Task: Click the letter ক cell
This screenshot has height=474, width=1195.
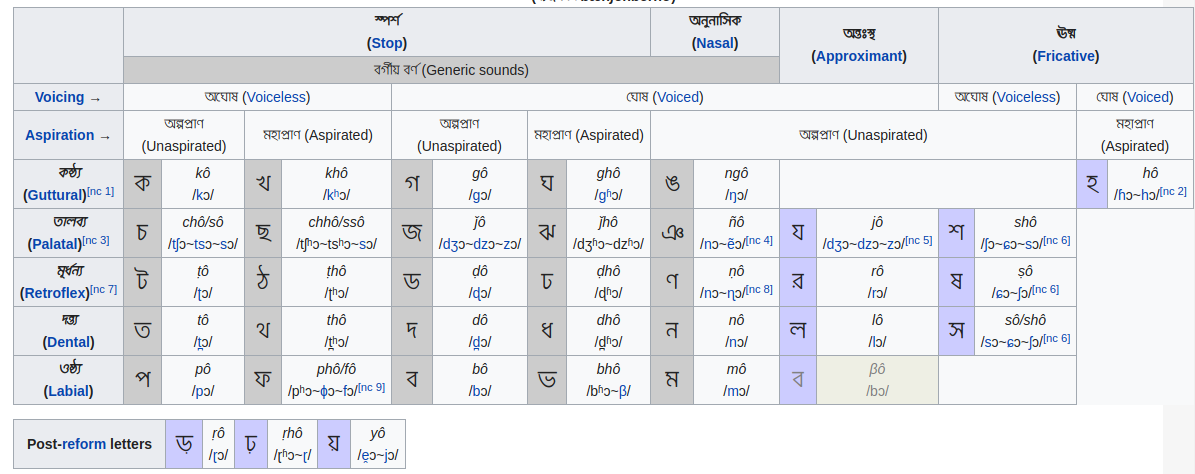Action: [x=143, y=184]
